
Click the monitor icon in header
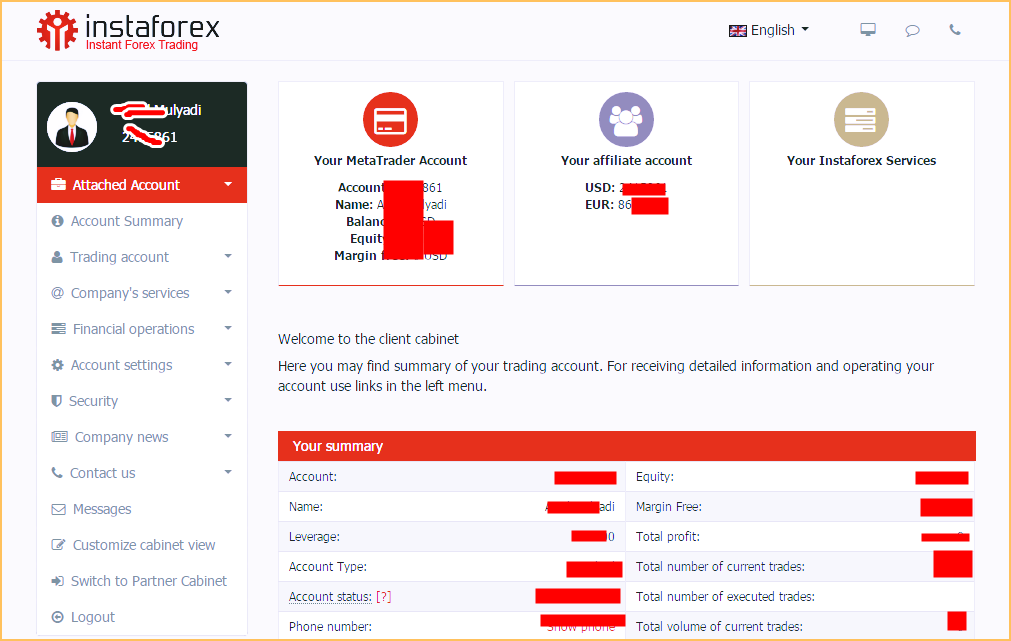[868, 30]
